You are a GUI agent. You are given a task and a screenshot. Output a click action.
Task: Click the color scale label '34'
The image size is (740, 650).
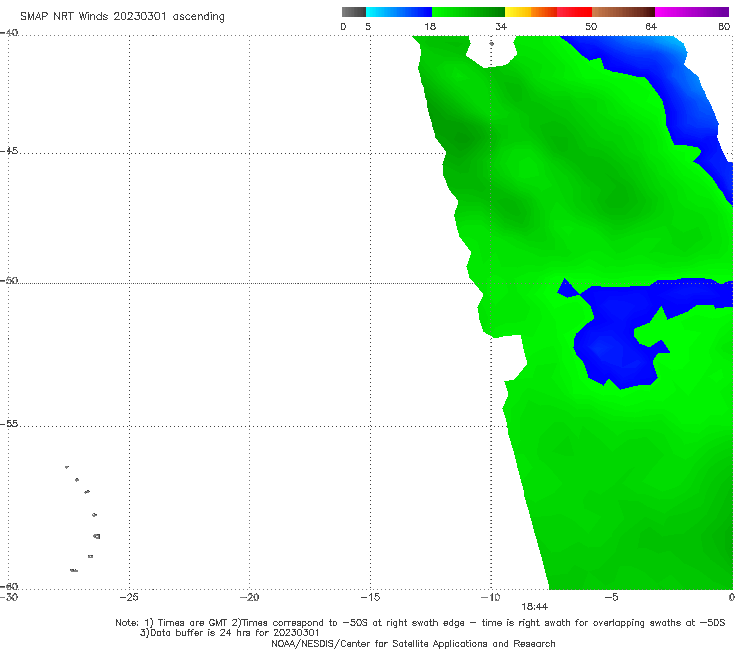pyautogui.click(x=501, y=26)
